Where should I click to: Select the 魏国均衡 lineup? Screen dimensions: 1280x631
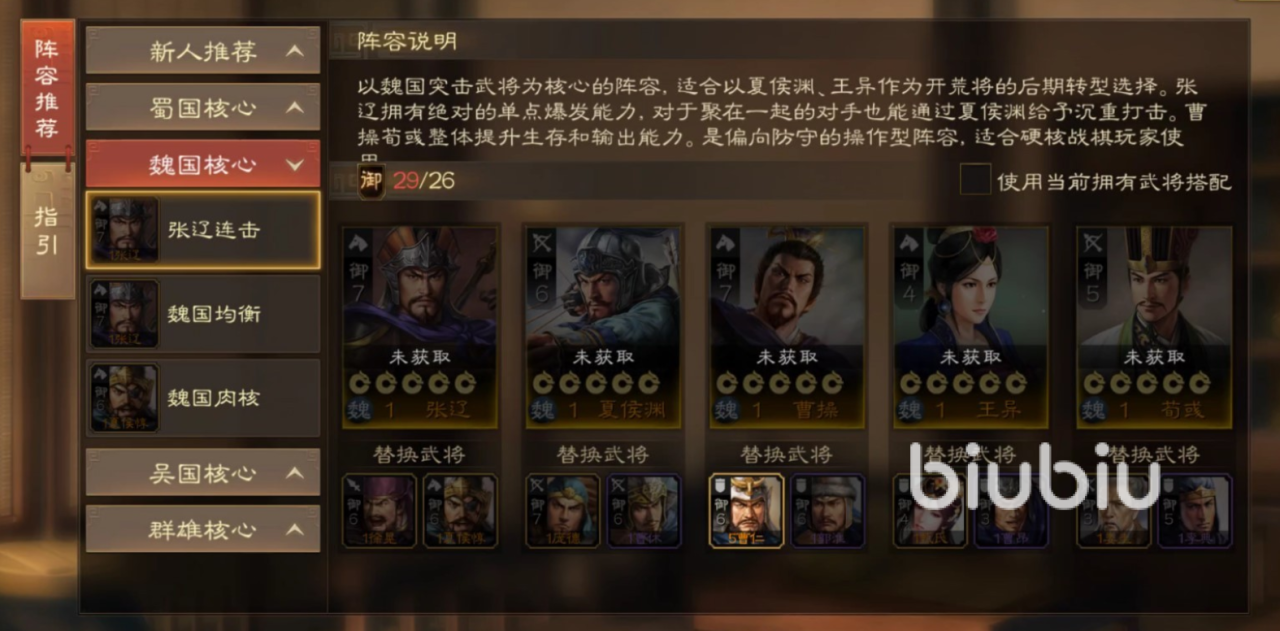203,314
